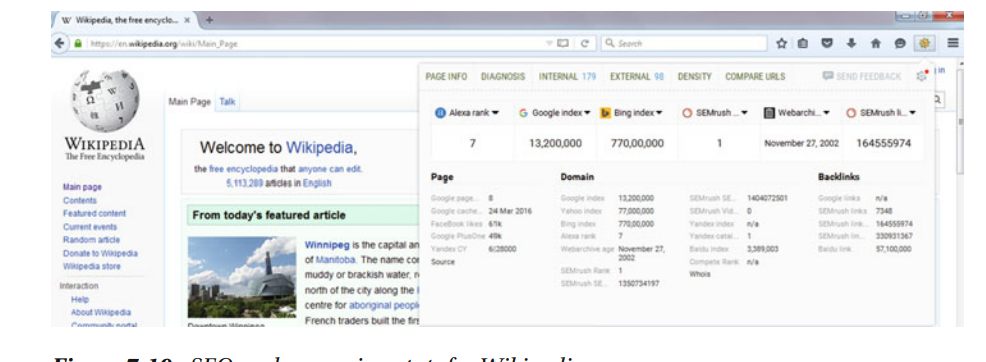The height and width of the screenshot is (362, 986).
Task: Click the Source link under Page
Action: (x=443, y=262)
